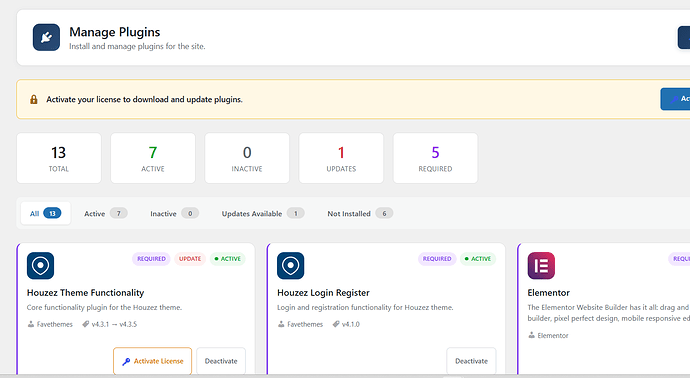Click the blue activate button in license banner
This screenshot has width=690, height=378.
point(675,99)
